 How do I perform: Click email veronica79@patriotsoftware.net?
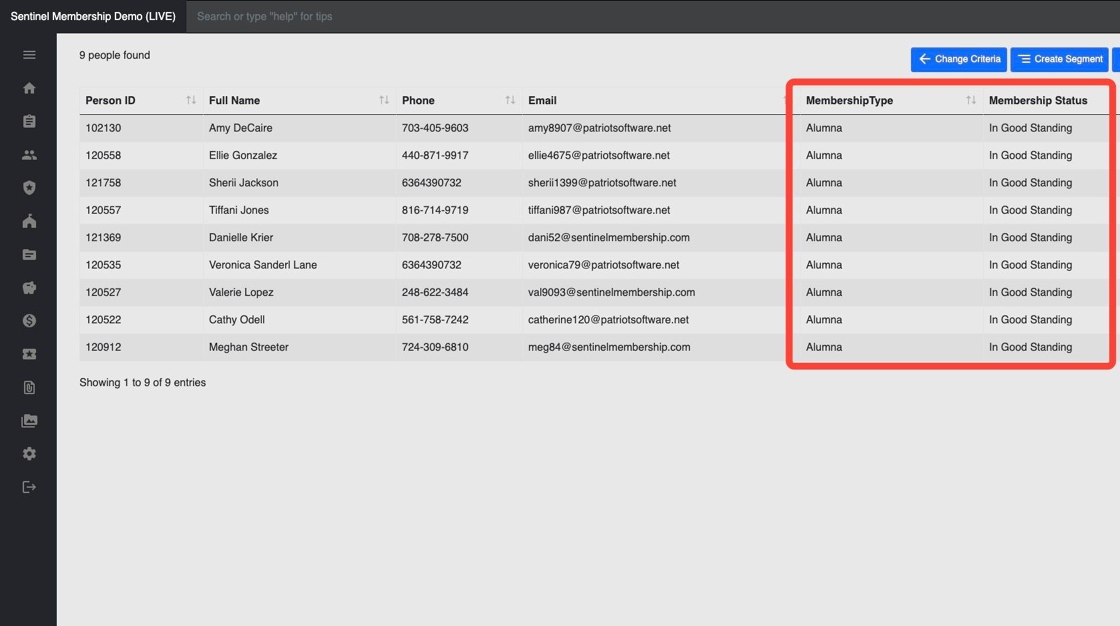pyautogui.click(x=604, y=264)
